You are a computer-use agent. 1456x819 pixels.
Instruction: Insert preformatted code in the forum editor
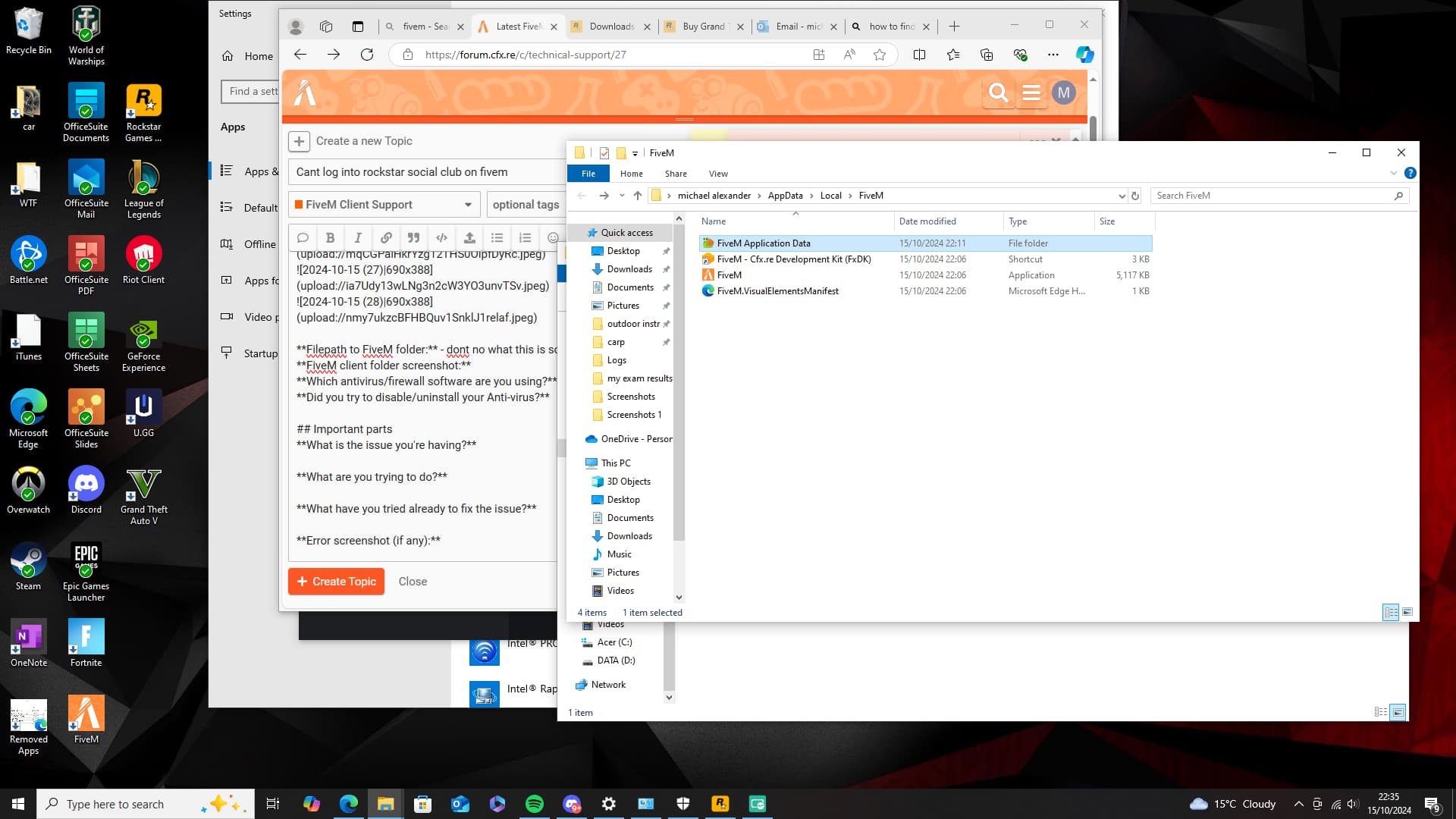pos(441,237)
